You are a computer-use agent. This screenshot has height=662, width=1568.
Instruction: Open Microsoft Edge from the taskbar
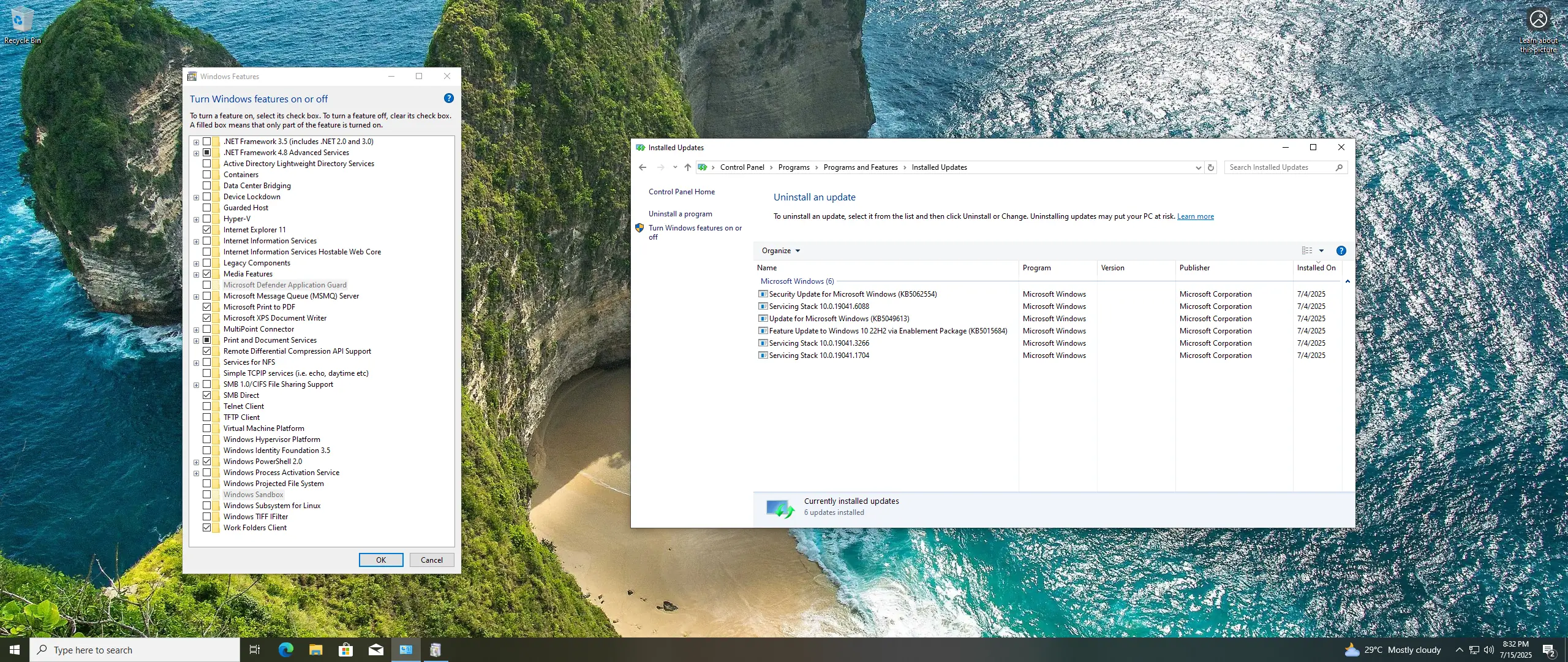[285, 650]
